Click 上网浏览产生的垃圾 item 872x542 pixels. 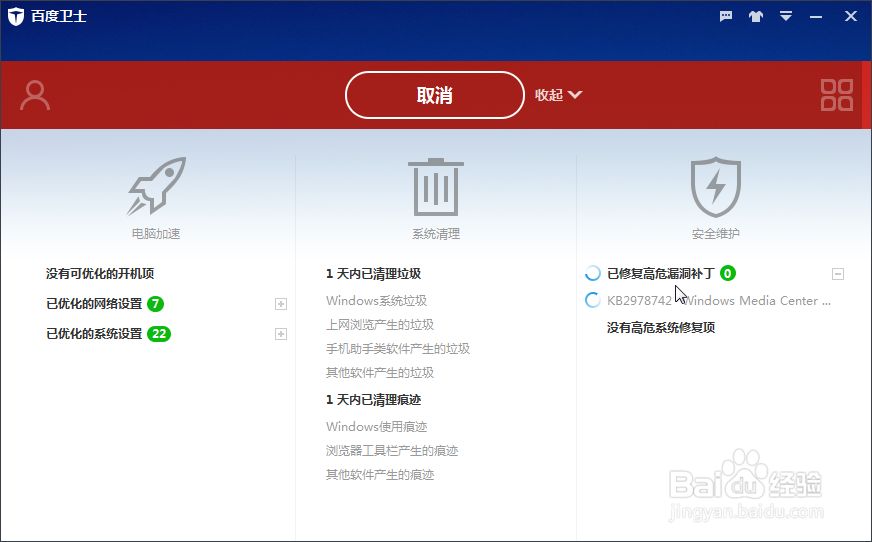pos(380,325)
